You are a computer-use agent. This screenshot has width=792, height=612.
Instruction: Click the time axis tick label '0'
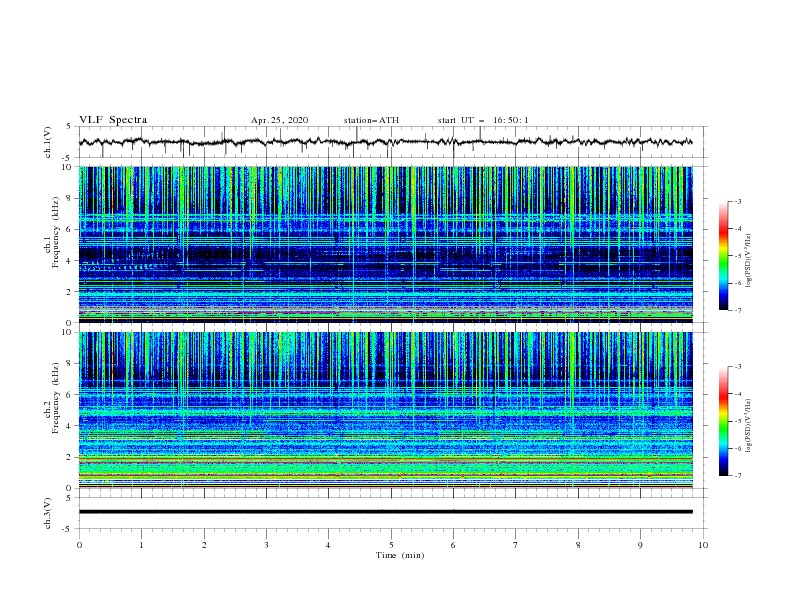tap(79, 545)
